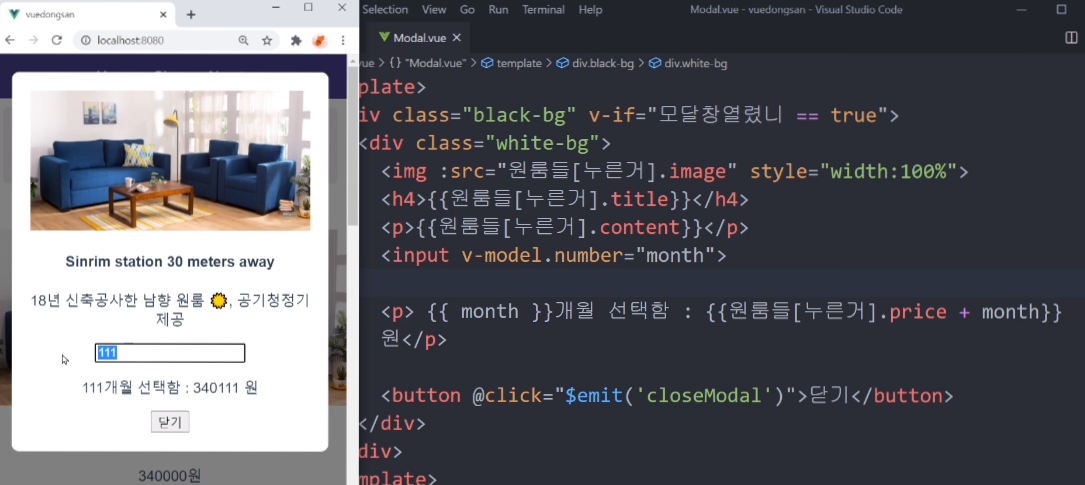This screenshot has height=485, width=1085.
Task: Click the code line with price + month
Action: point(721,325)
